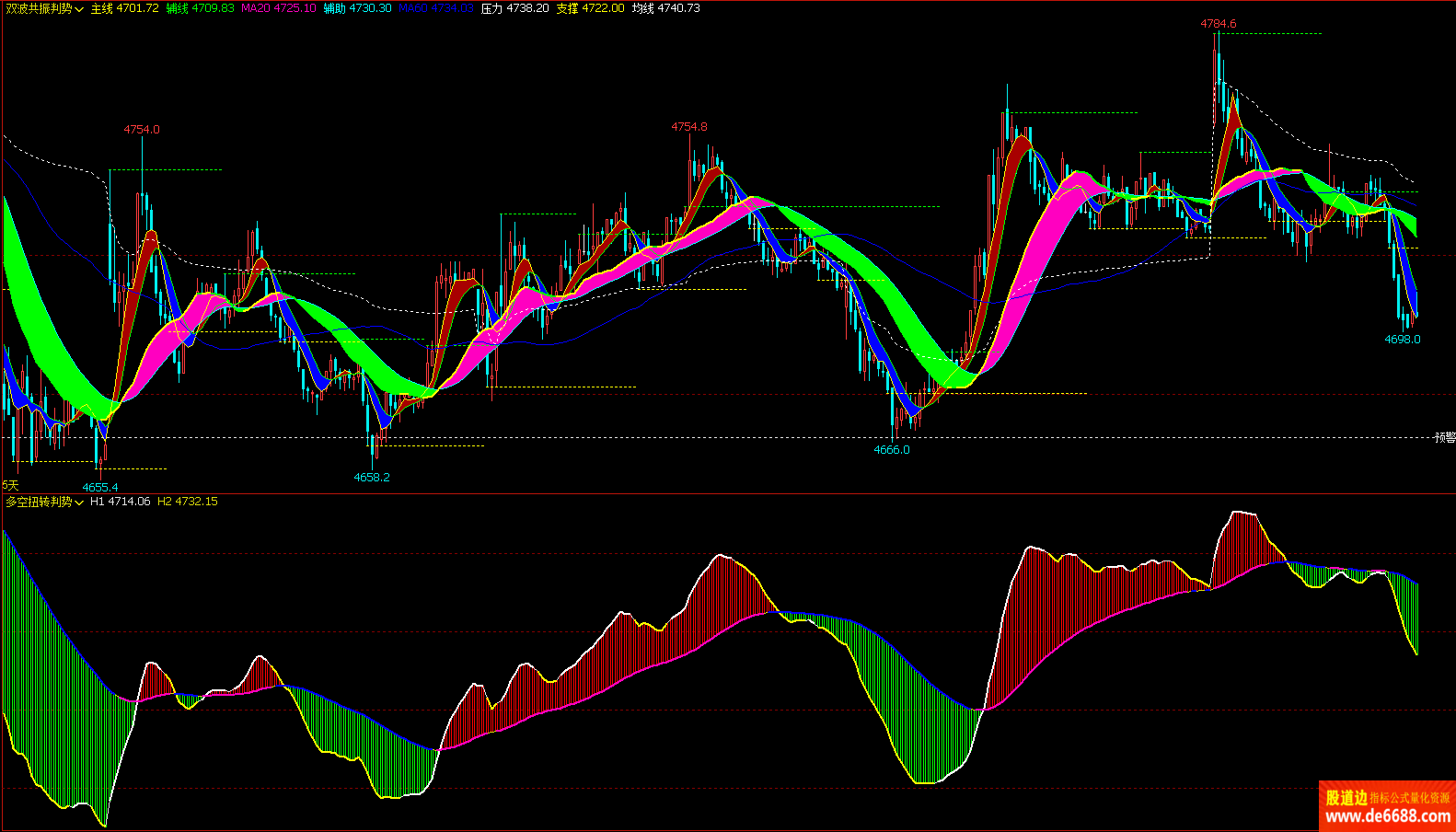Click the 预警 alert line label

click(x=1444, y=438)
